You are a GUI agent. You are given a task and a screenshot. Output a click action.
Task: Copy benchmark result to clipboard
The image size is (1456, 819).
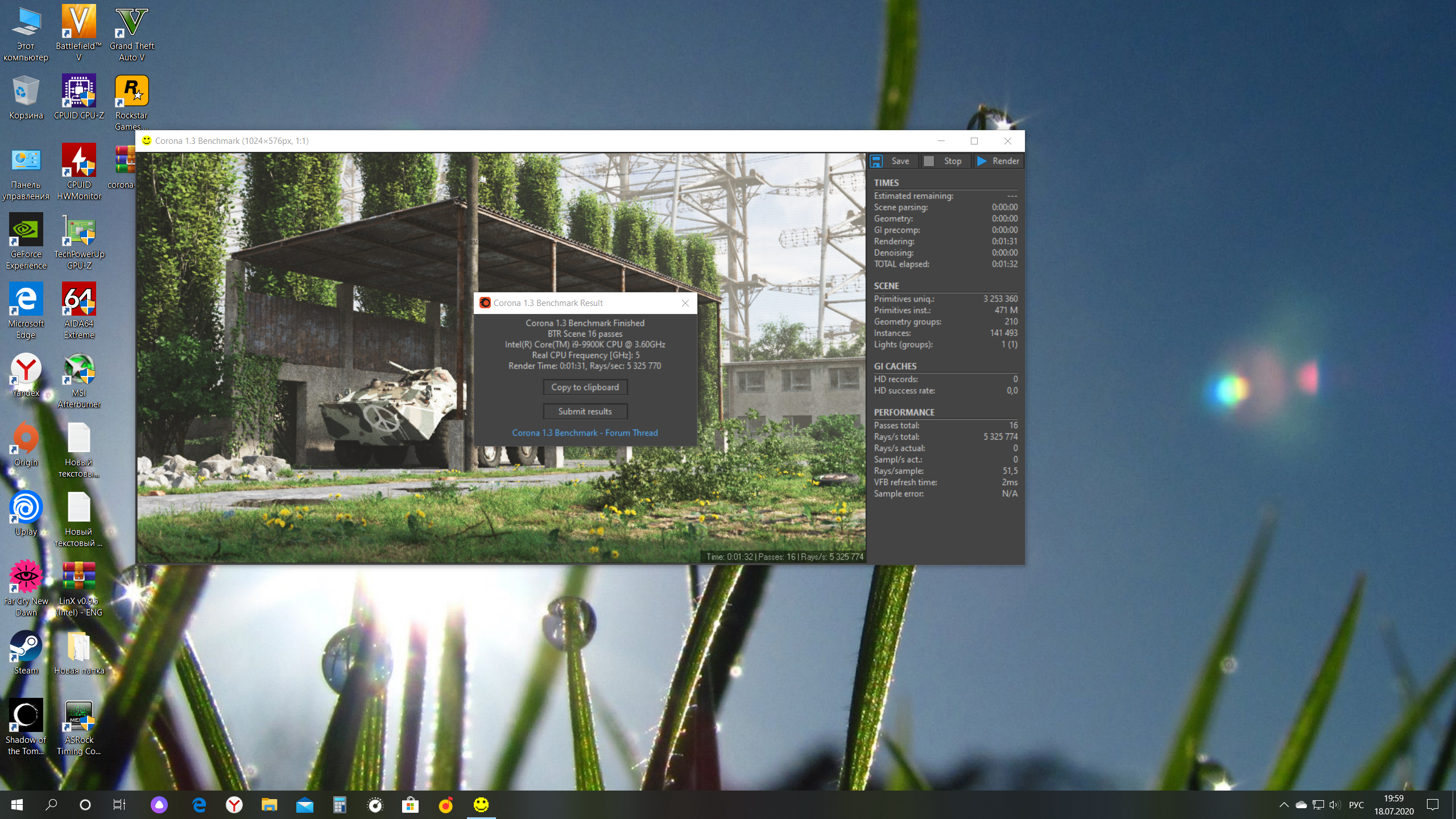pos(585,387)
